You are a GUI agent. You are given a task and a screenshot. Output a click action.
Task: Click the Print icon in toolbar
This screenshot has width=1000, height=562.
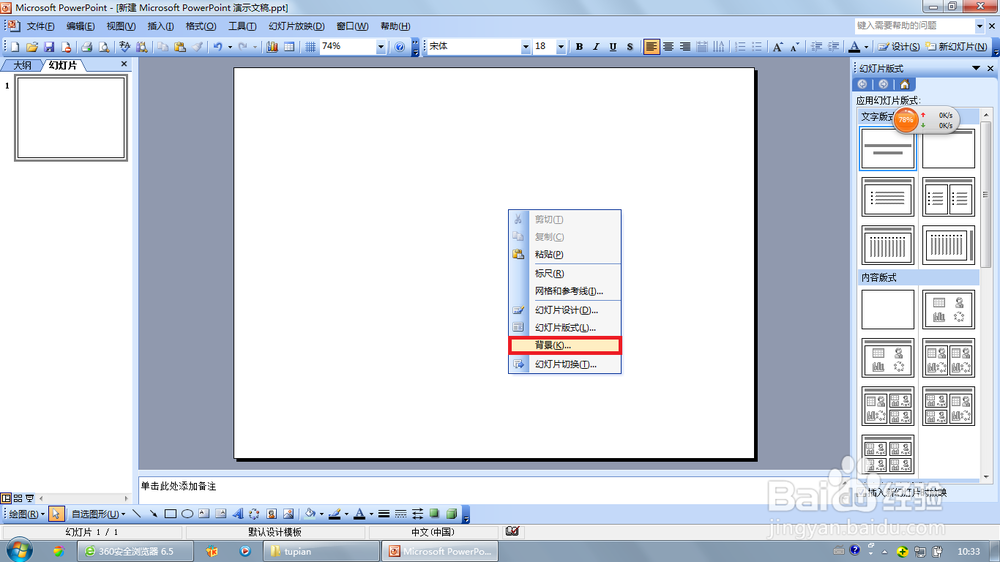87,47
